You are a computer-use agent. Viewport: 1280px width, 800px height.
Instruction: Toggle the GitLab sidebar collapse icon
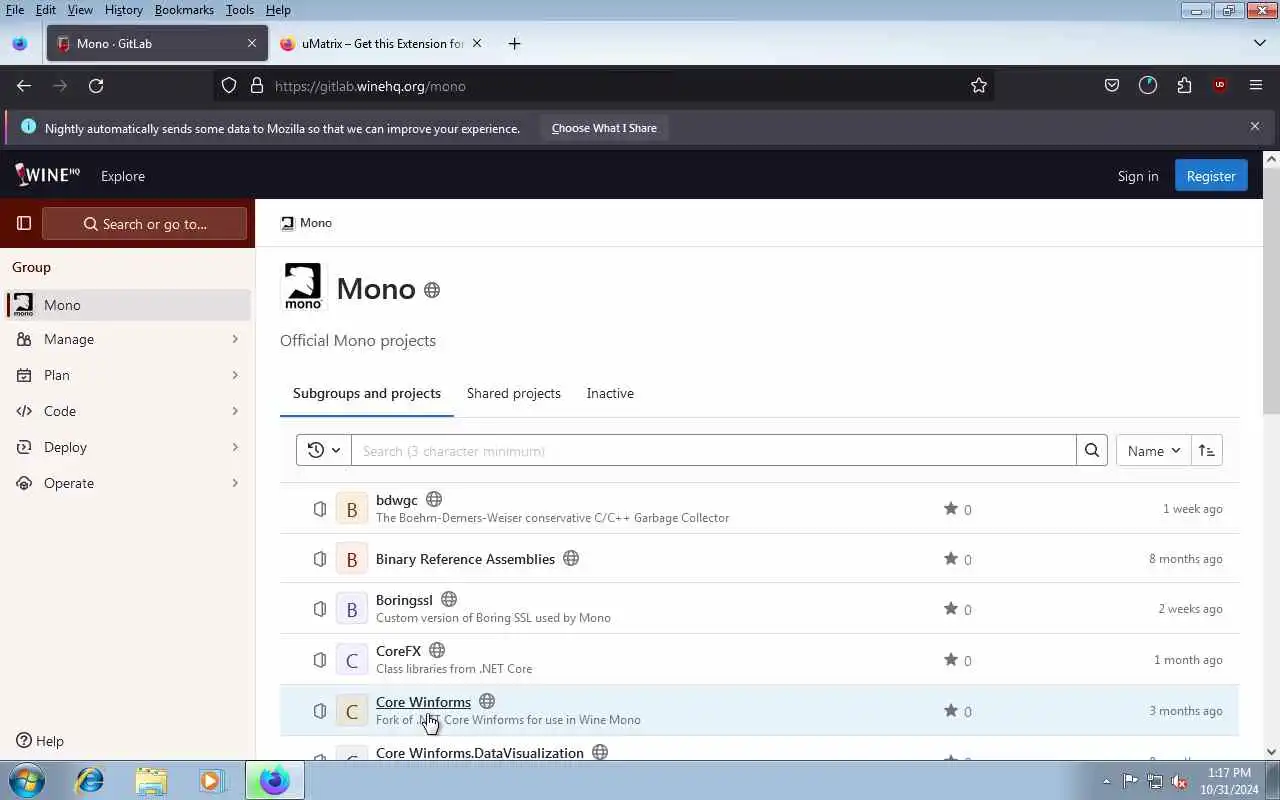pyautogui.click(x=24, y=223)
